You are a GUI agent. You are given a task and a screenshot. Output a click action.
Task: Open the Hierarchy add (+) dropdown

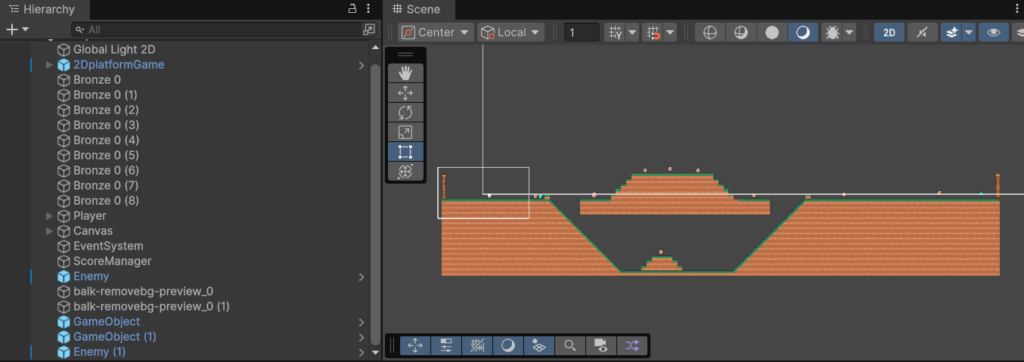point(18,29)
